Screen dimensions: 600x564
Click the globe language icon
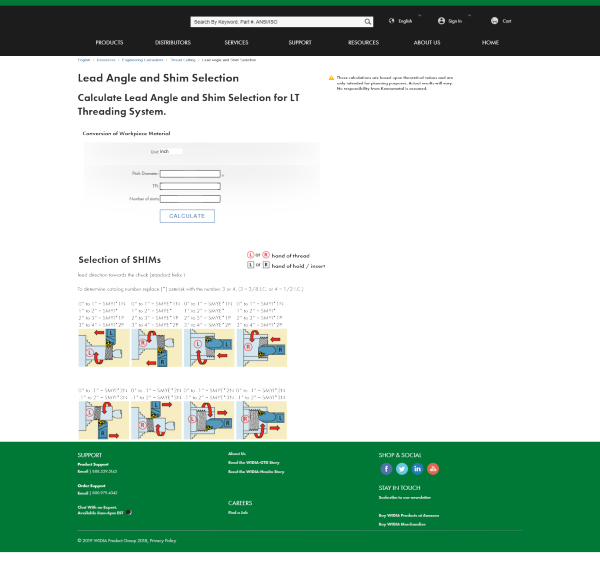(391, 21)
